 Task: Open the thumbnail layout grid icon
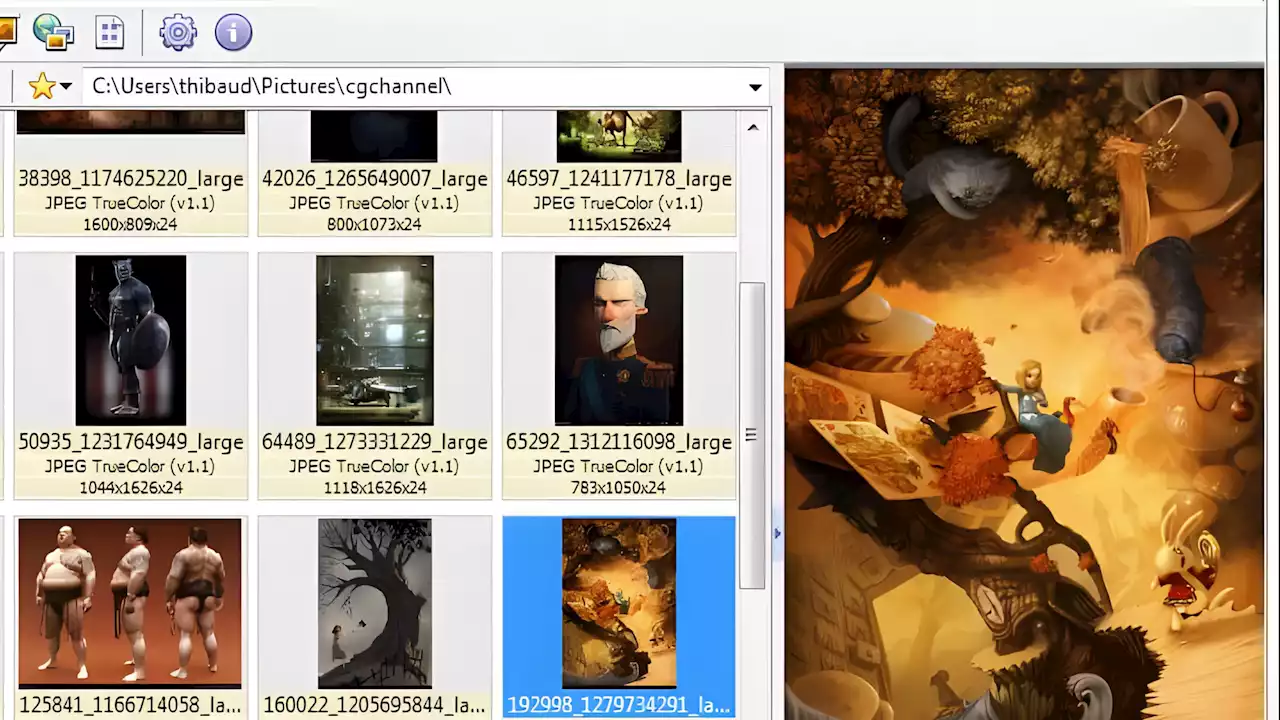tap(109, 32)
